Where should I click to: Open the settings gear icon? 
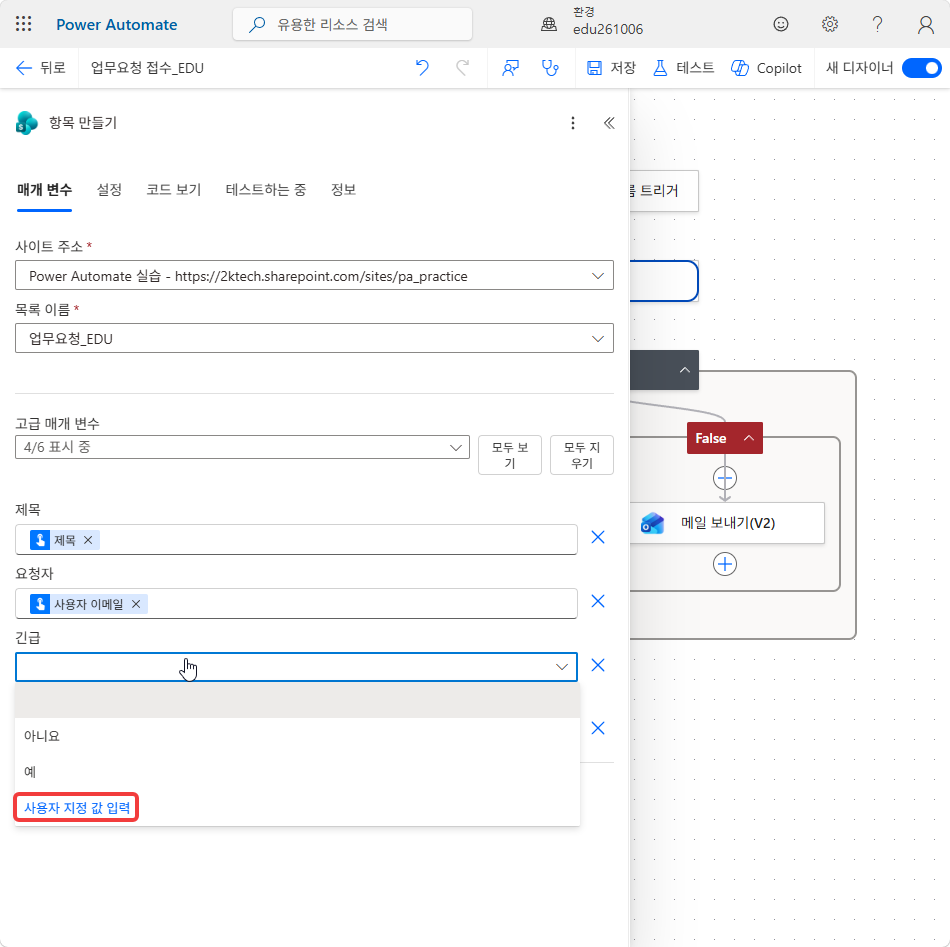click(829, 24)
